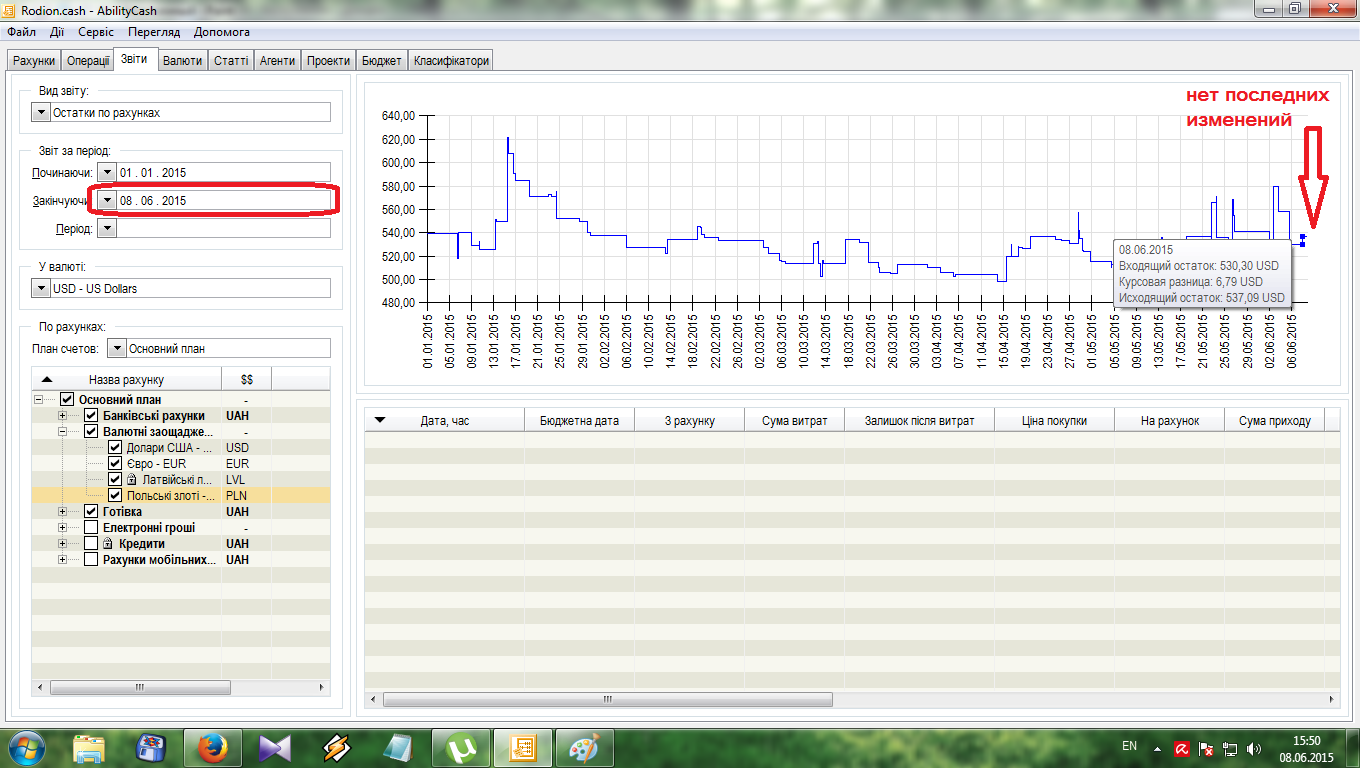
Task: Check the Електронні гроші checkbox
Action: pyautogui.click(x=91, y=528)
